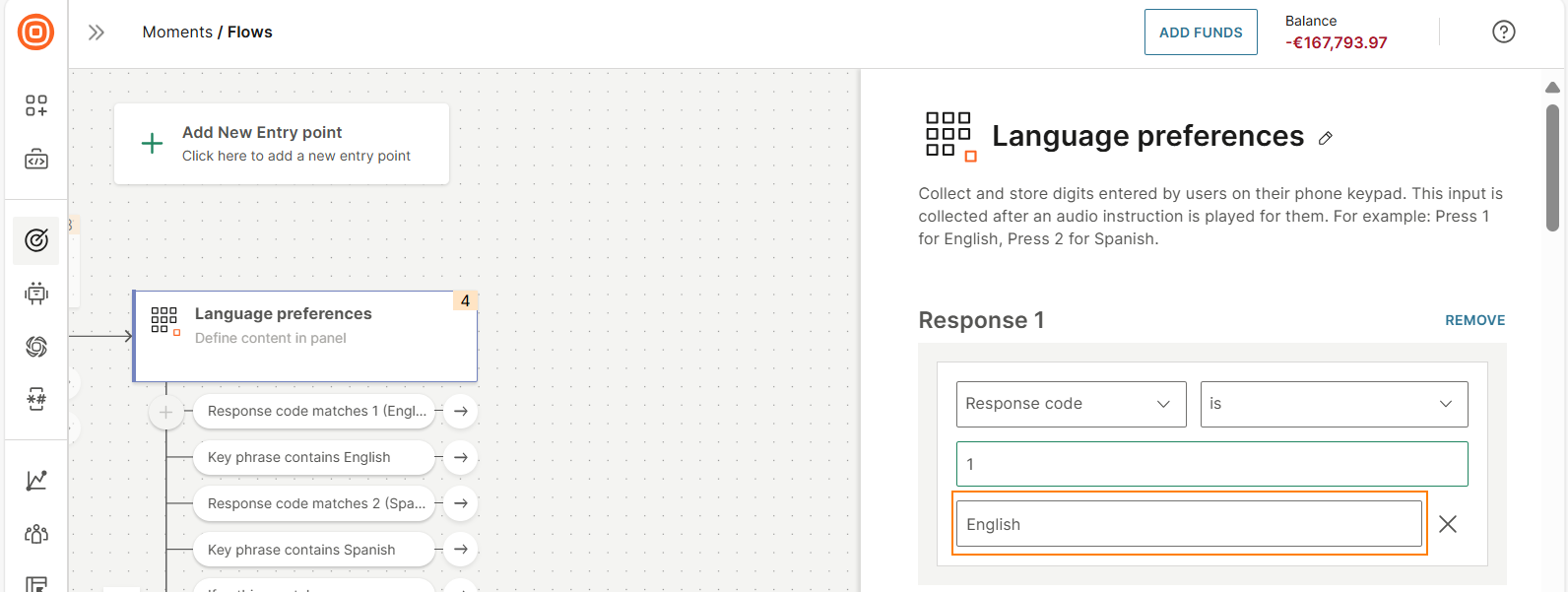
Task: Click the Response 1 heading
Action: 981,320
